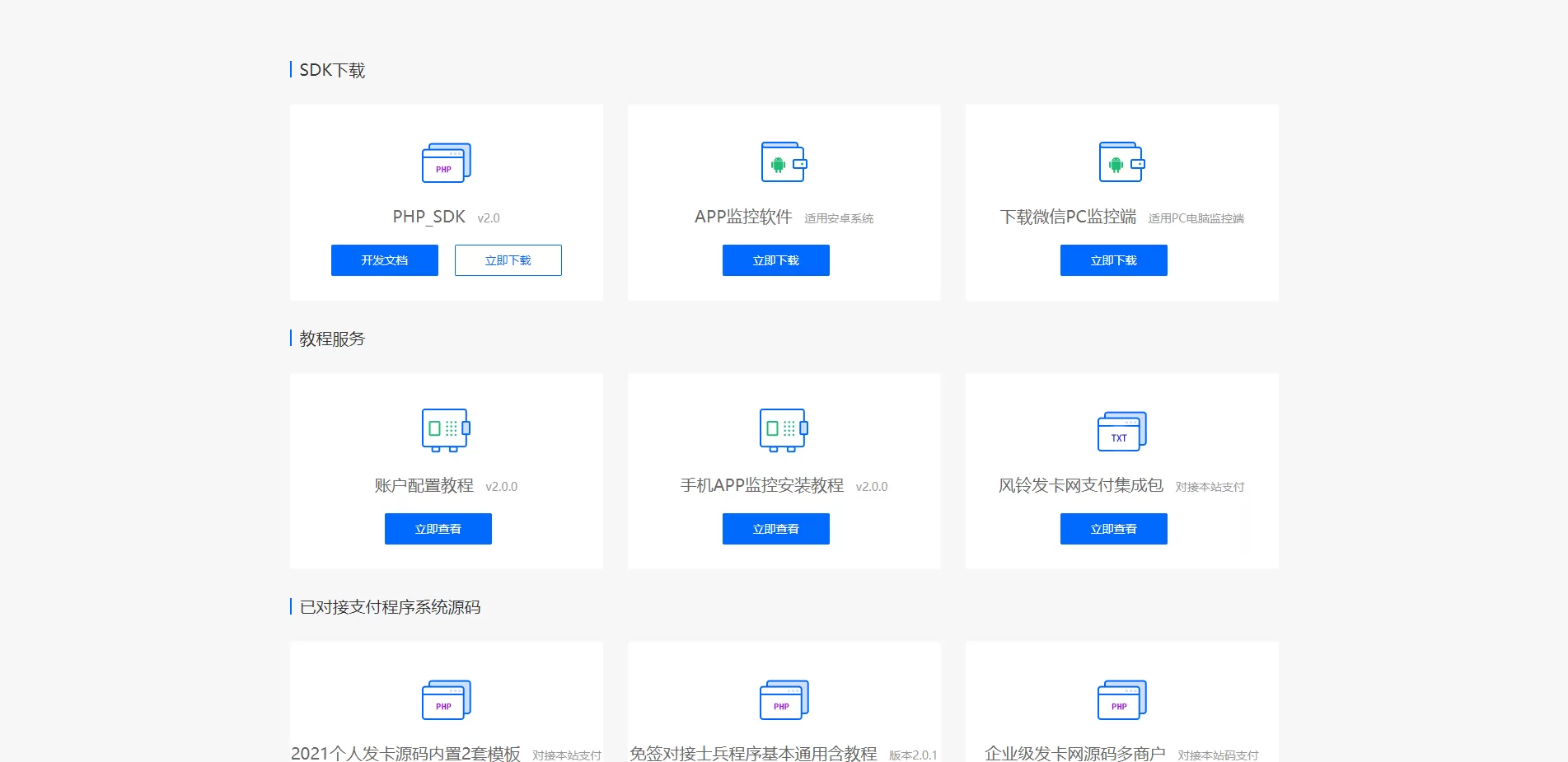
Task: Click the 下载微信PC监控端 icon
Action: tap(1121, 162)
